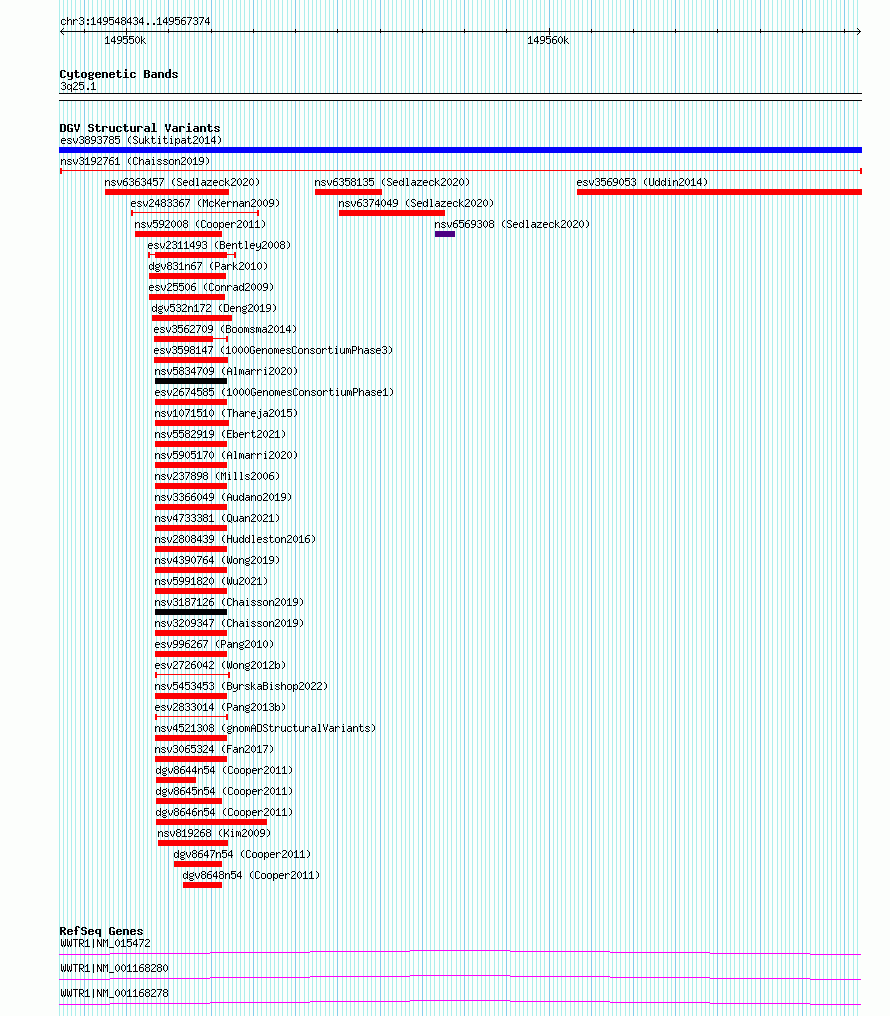Open nsv5582919 (Ebert2021) variant

click(220, 434)
